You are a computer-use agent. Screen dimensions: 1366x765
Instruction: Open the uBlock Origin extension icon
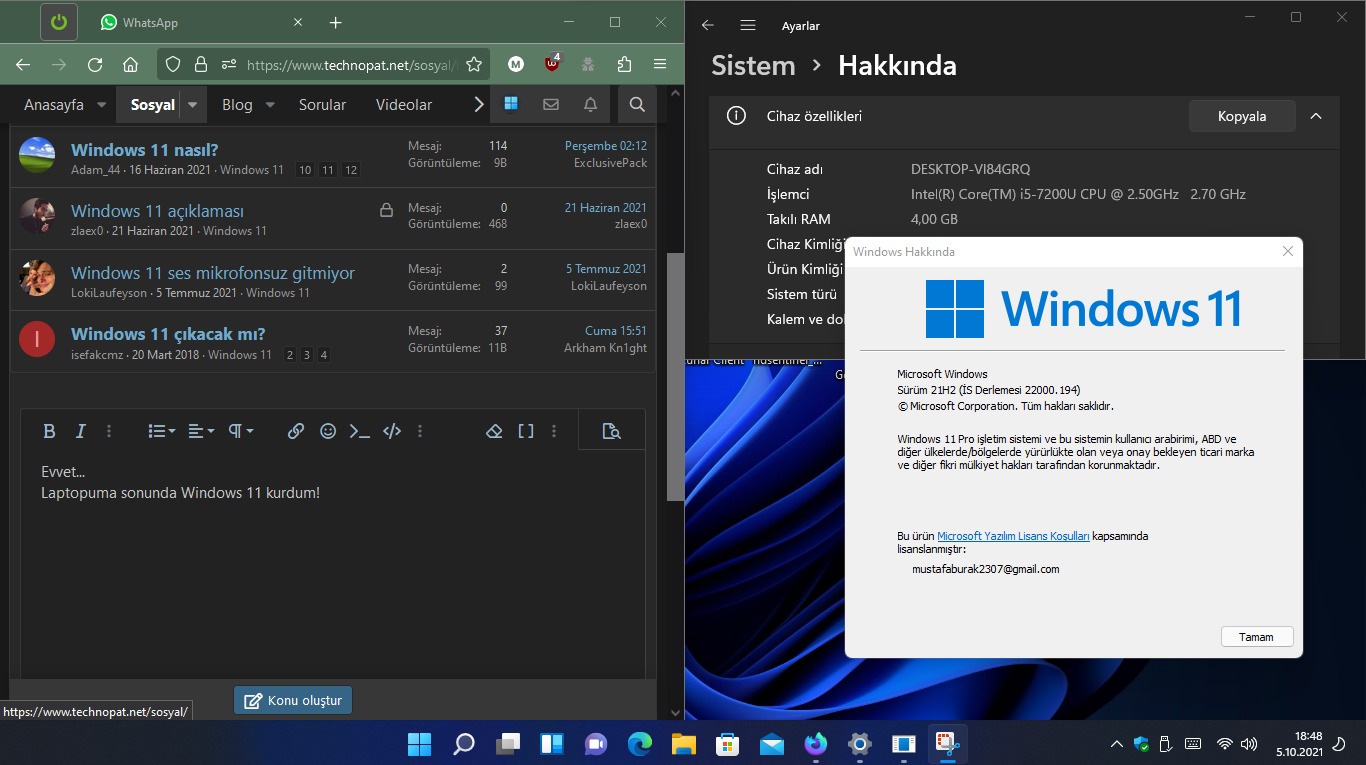coord(552,63)
